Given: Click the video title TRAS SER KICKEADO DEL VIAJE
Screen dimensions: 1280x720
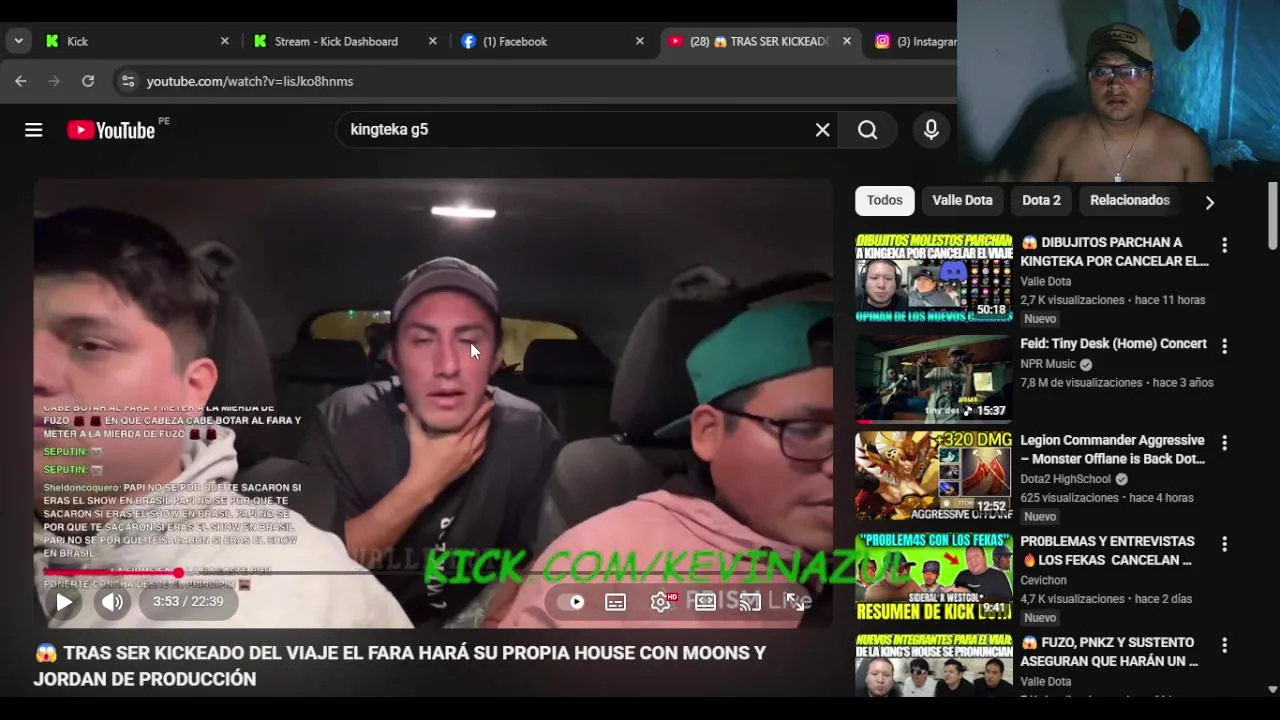Looking at the screenshot, I should [399, 666].
